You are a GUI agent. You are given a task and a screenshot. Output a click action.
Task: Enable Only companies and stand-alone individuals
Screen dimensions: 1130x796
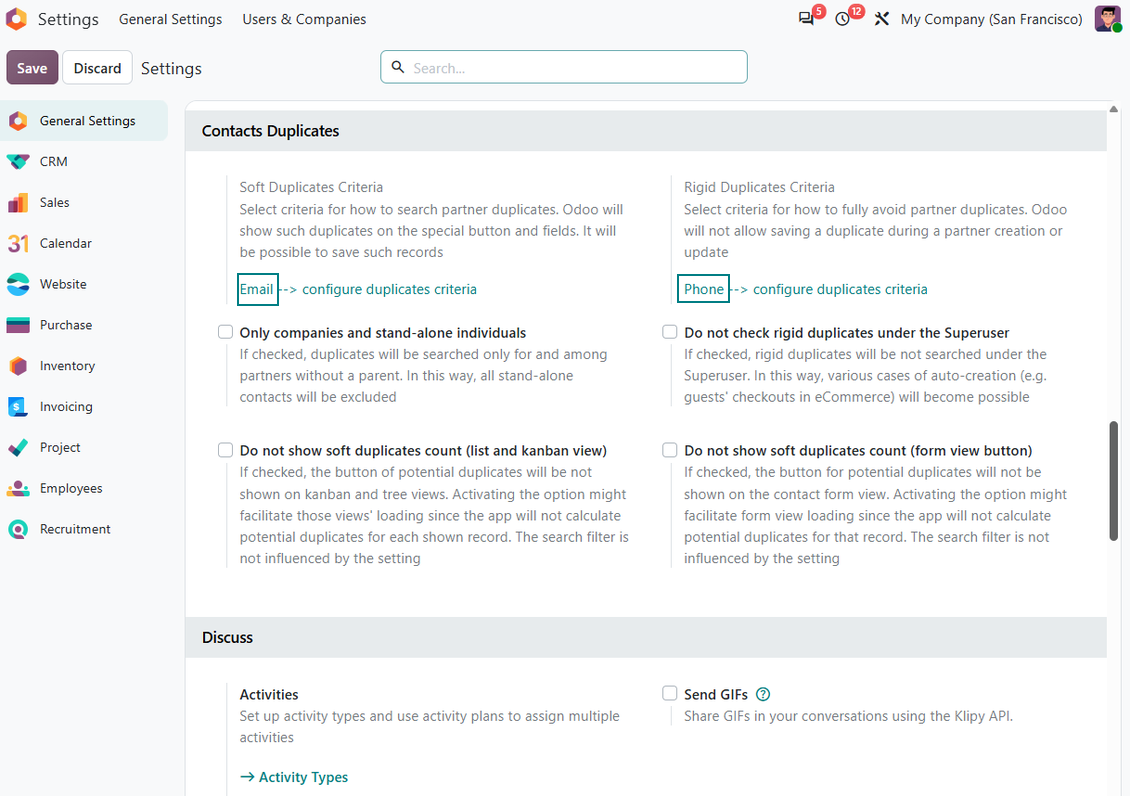point(226,332)
